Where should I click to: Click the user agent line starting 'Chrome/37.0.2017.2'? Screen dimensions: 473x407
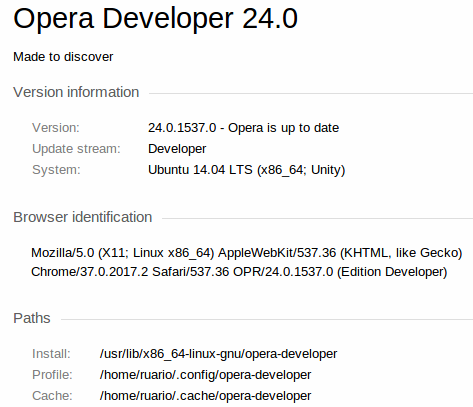(x=239, y=272)
